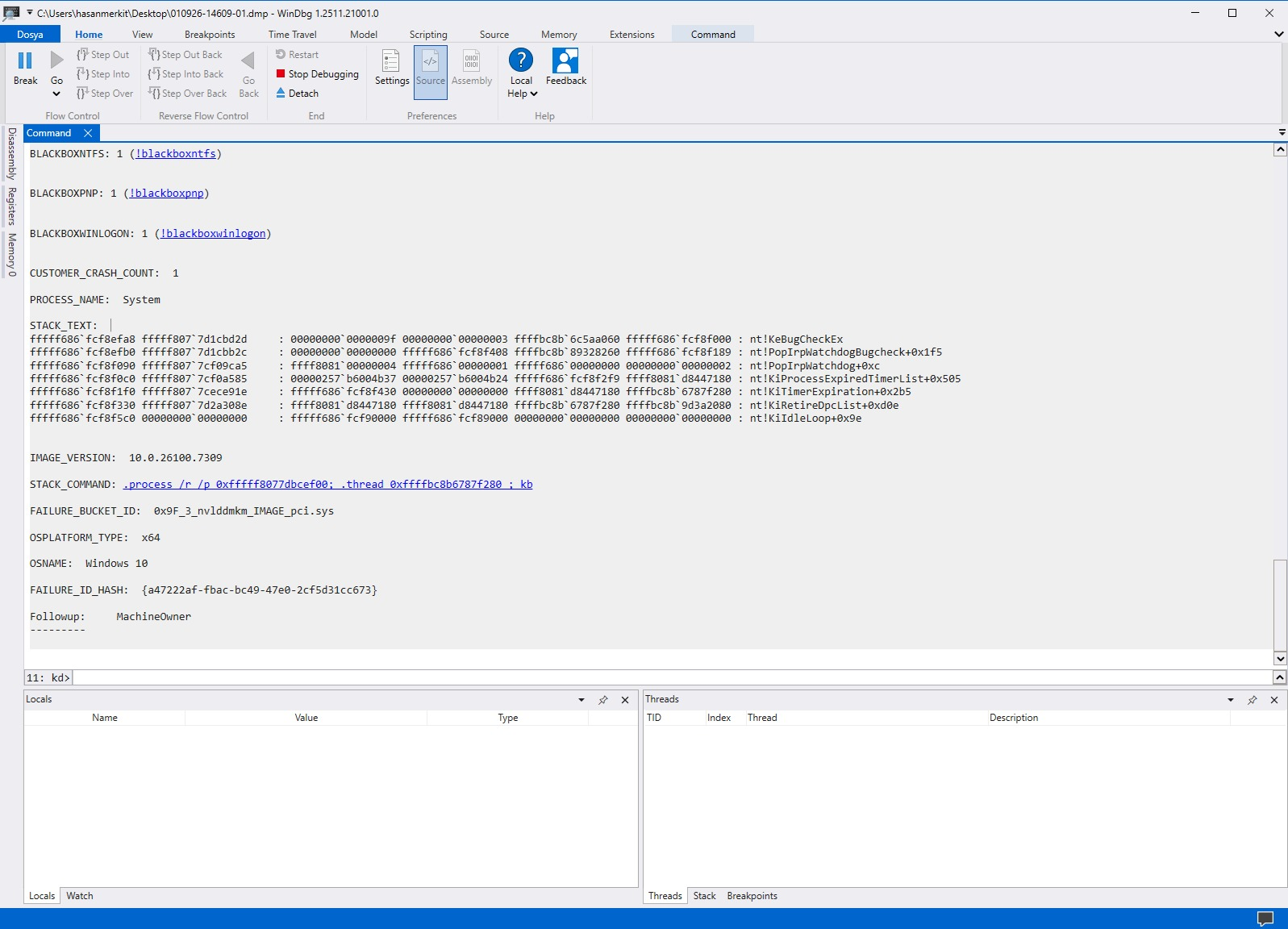Open the Settings preferences icon
Viewport: 1288px width, 929px height.
coord(391,61)
